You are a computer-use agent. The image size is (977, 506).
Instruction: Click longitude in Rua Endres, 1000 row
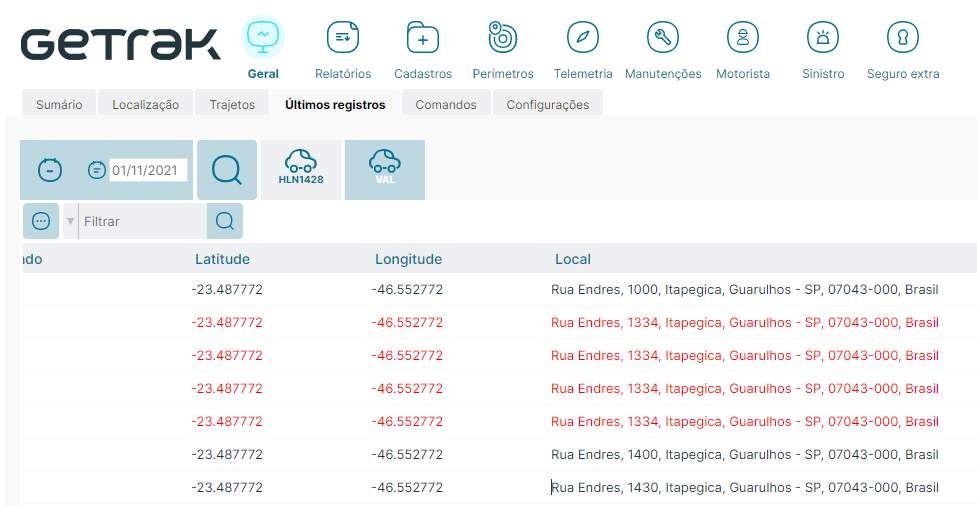click(x=407, y=290)
